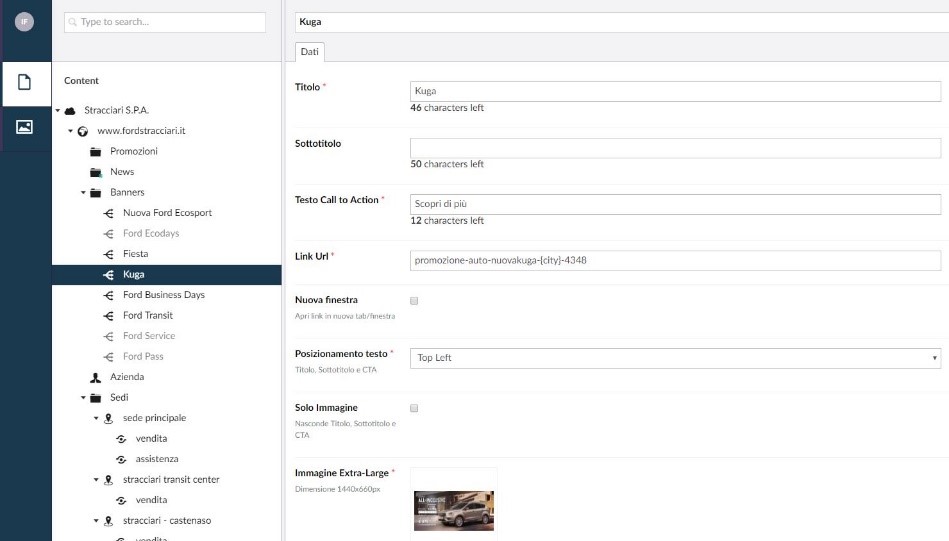The image size is (949, 541).
Task: Click the person icon beside Azienda
Action: coord(96,378)
